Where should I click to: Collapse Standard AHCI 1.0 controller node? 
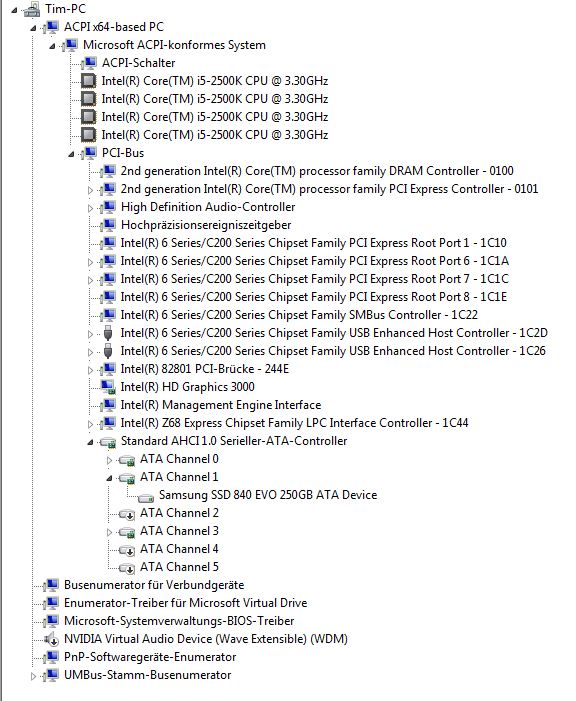[x=90, y=442]
